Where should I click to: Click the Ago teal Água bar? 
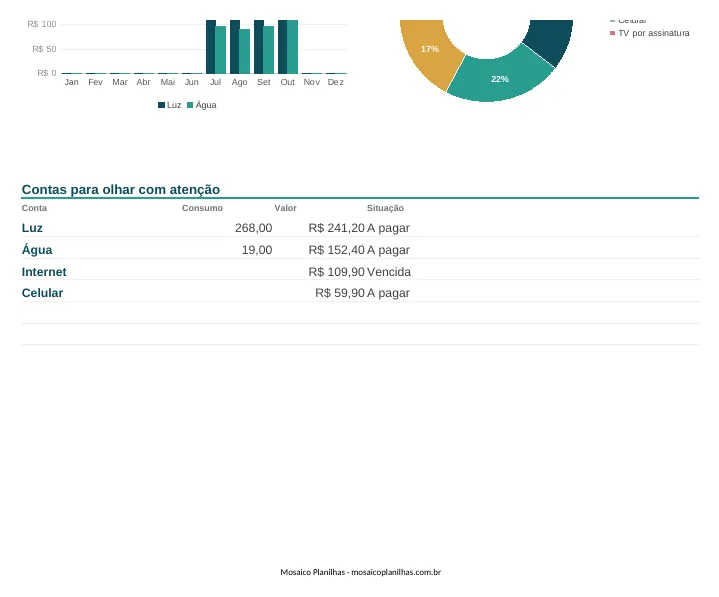point(245,51)
